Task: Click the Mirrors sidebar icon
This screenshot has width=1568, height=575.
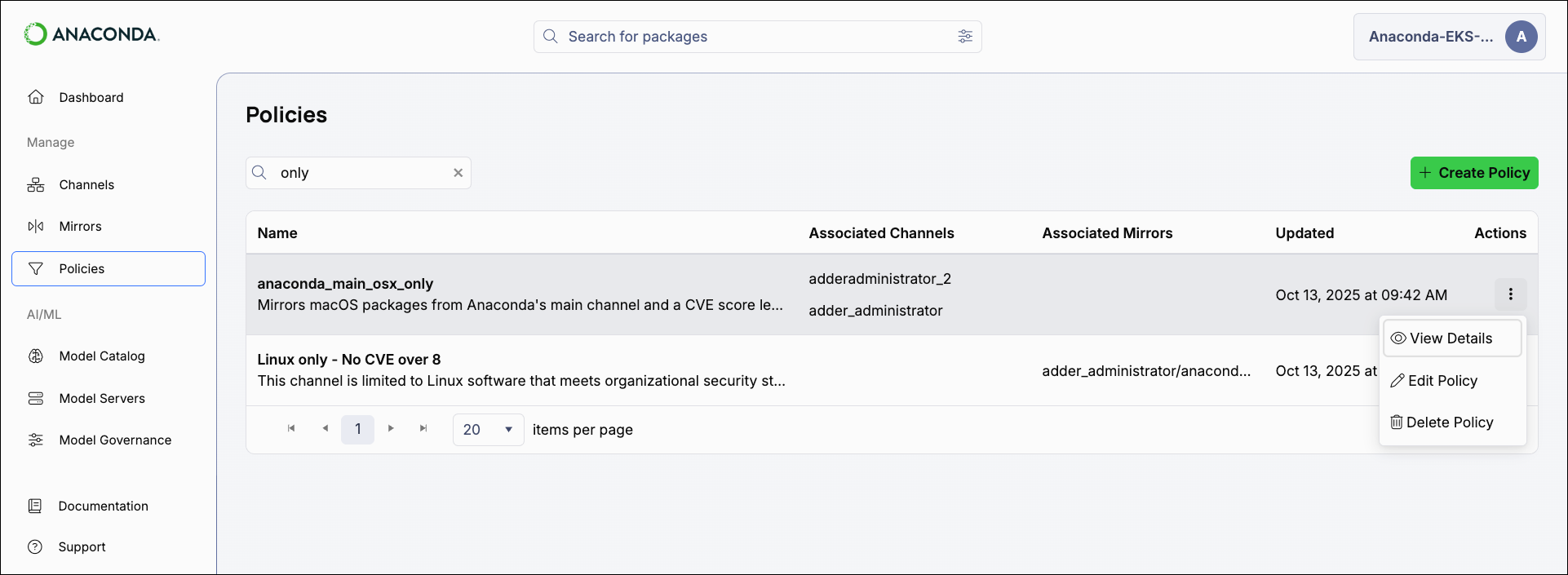Action: (x=36, y=227)
